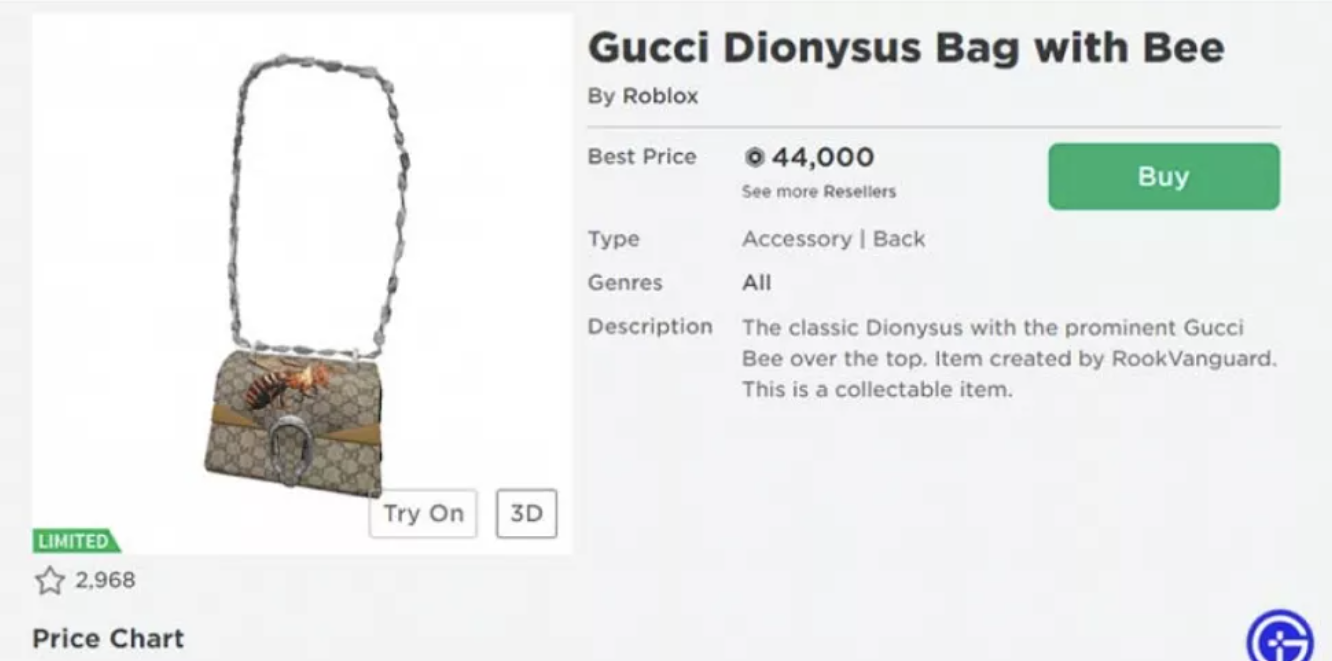Favorite the item with the star icon
1332x661 pixels.
pos(49,580)
